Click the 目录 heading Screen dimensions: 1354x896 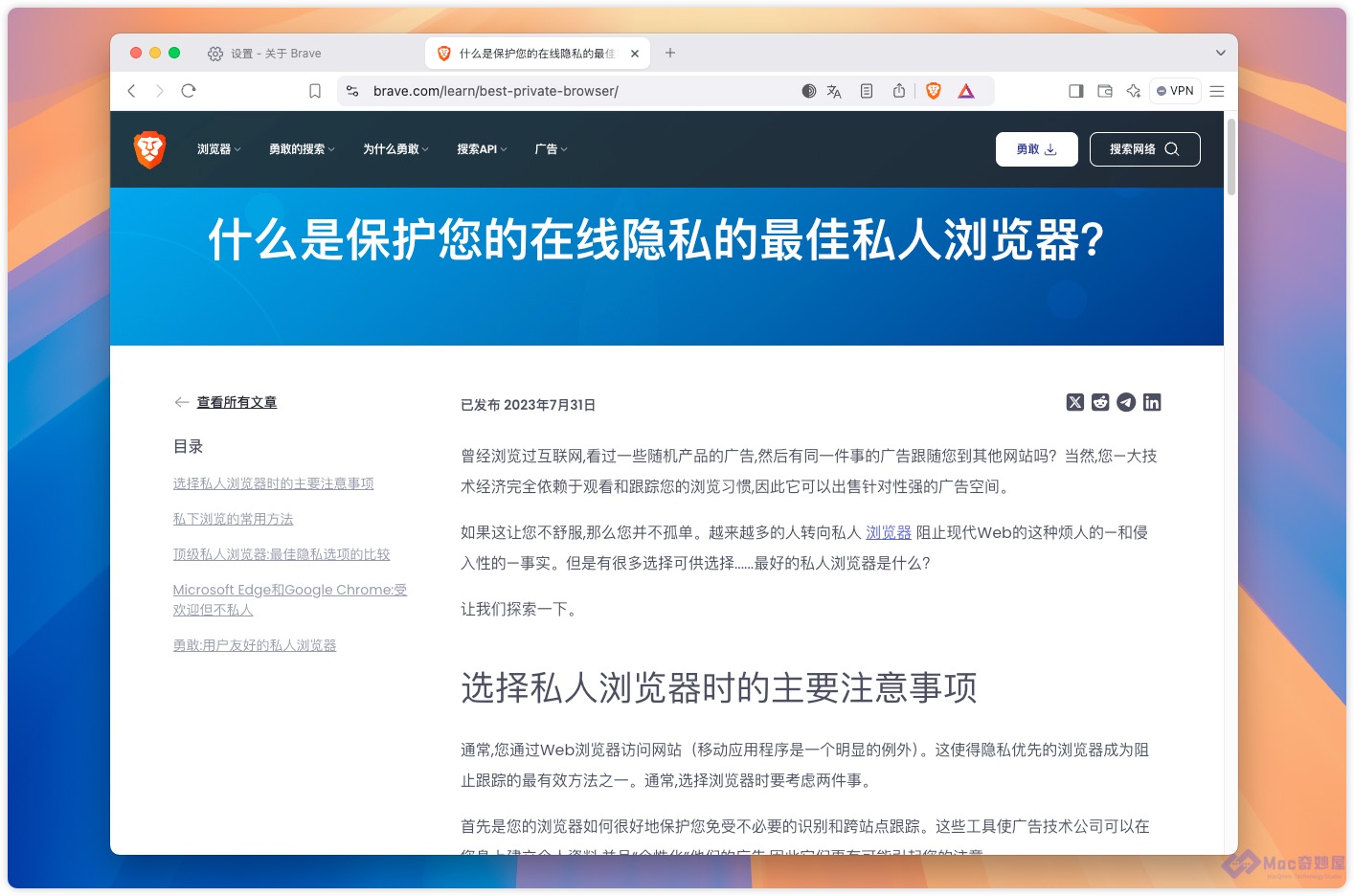[x=188, y=446]
